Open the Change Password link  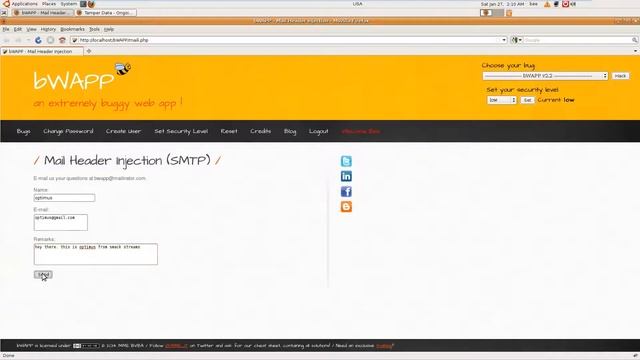[68, 131]
